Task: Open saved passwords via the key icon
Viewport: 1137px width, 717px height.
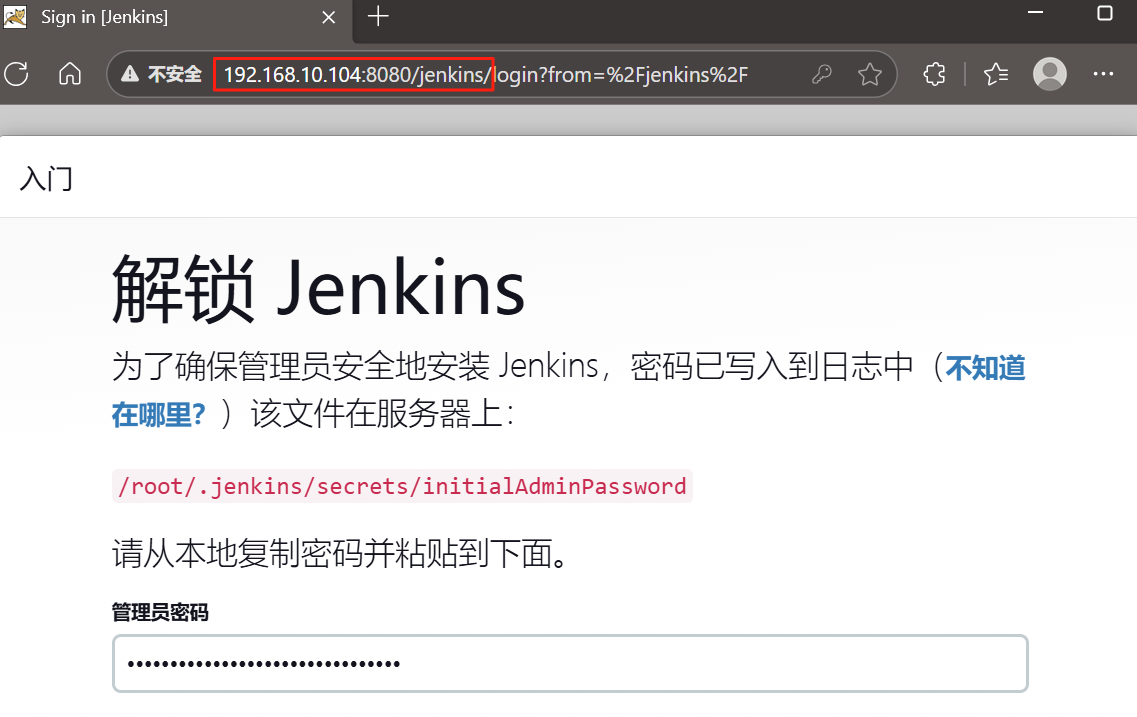Action: [x=822, y=74]
